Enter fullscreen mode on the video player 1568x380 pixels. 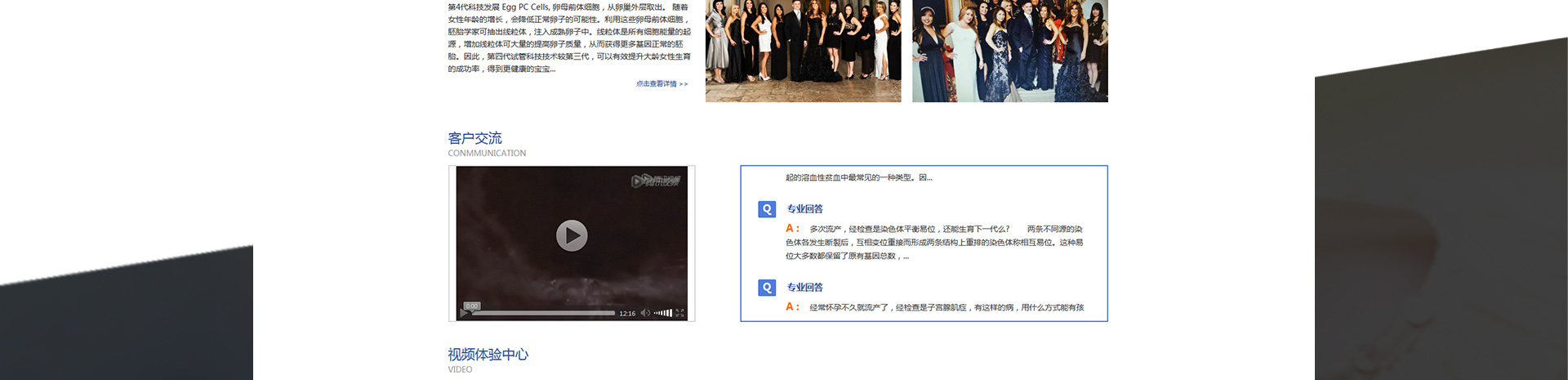[679, 313]
